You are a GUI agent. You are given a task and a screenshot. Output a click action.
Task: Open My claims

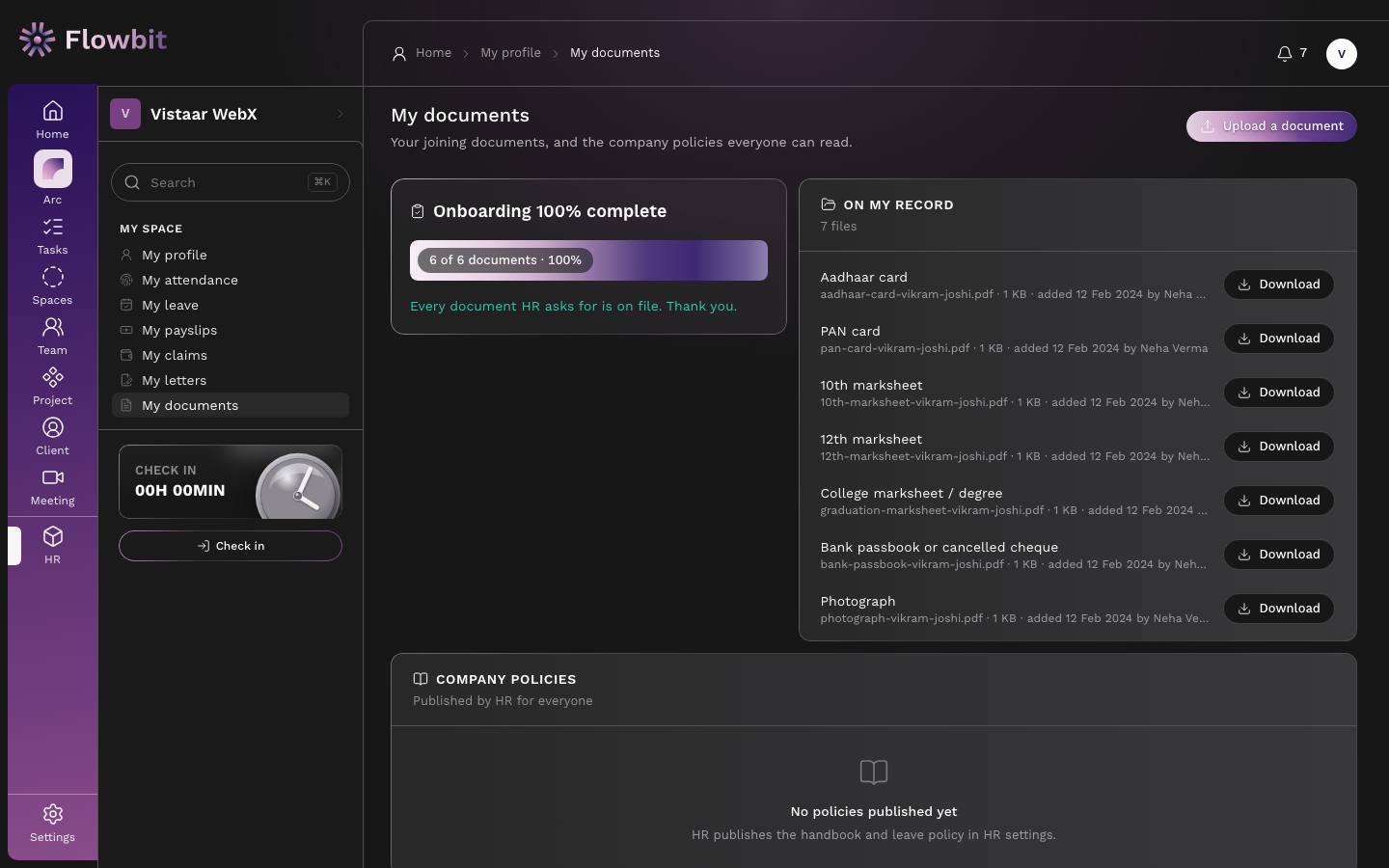point(231,355)
